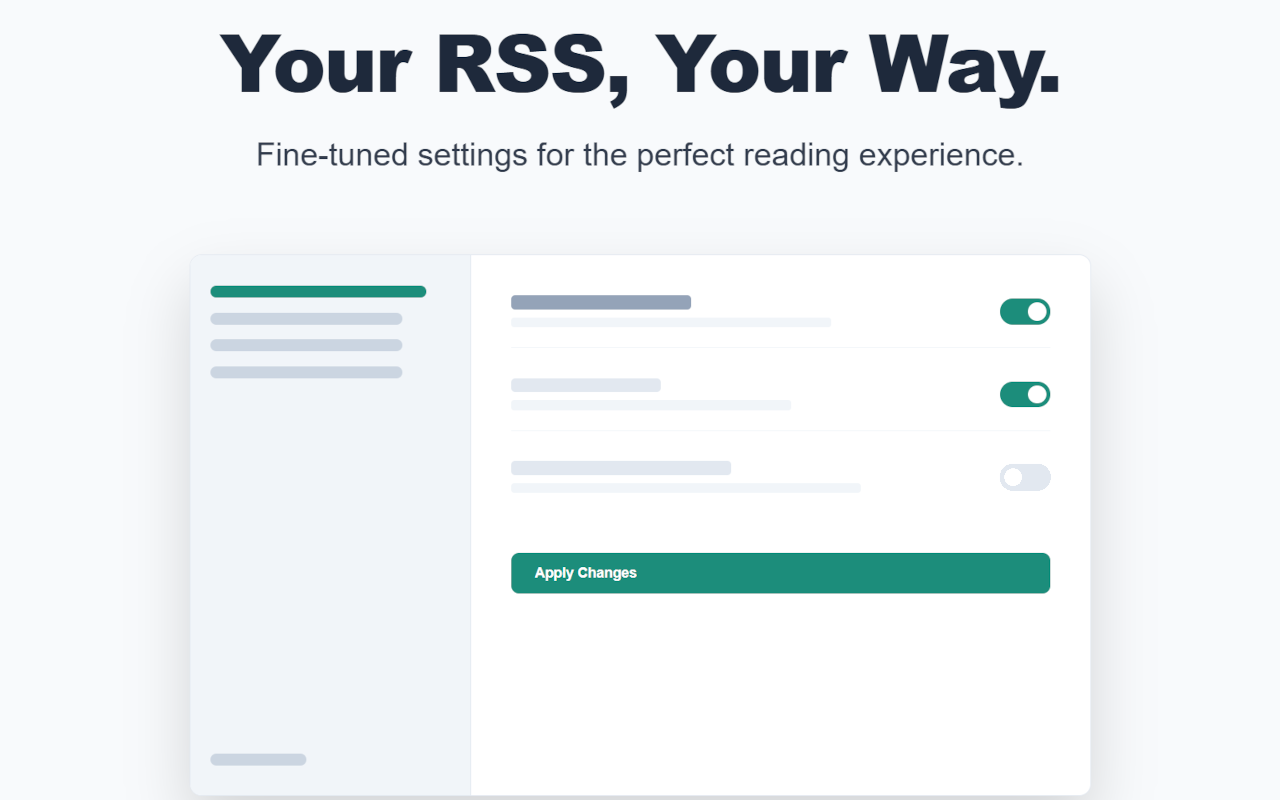Turn off the first setting's green toggle

tap(1025, 311)
